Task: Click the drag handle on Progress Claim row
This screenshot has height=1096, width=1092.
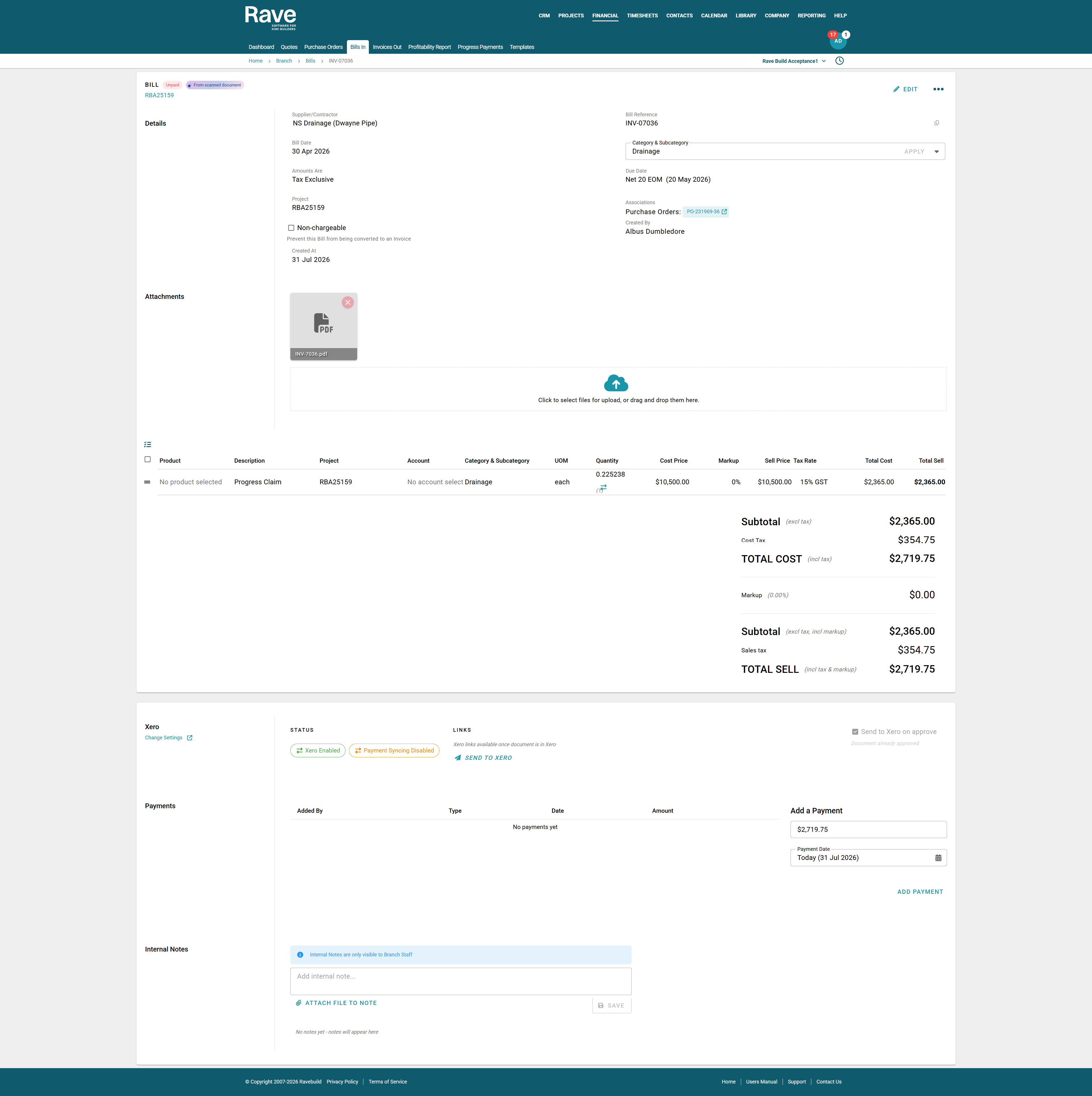Action: tap(148, 482)
